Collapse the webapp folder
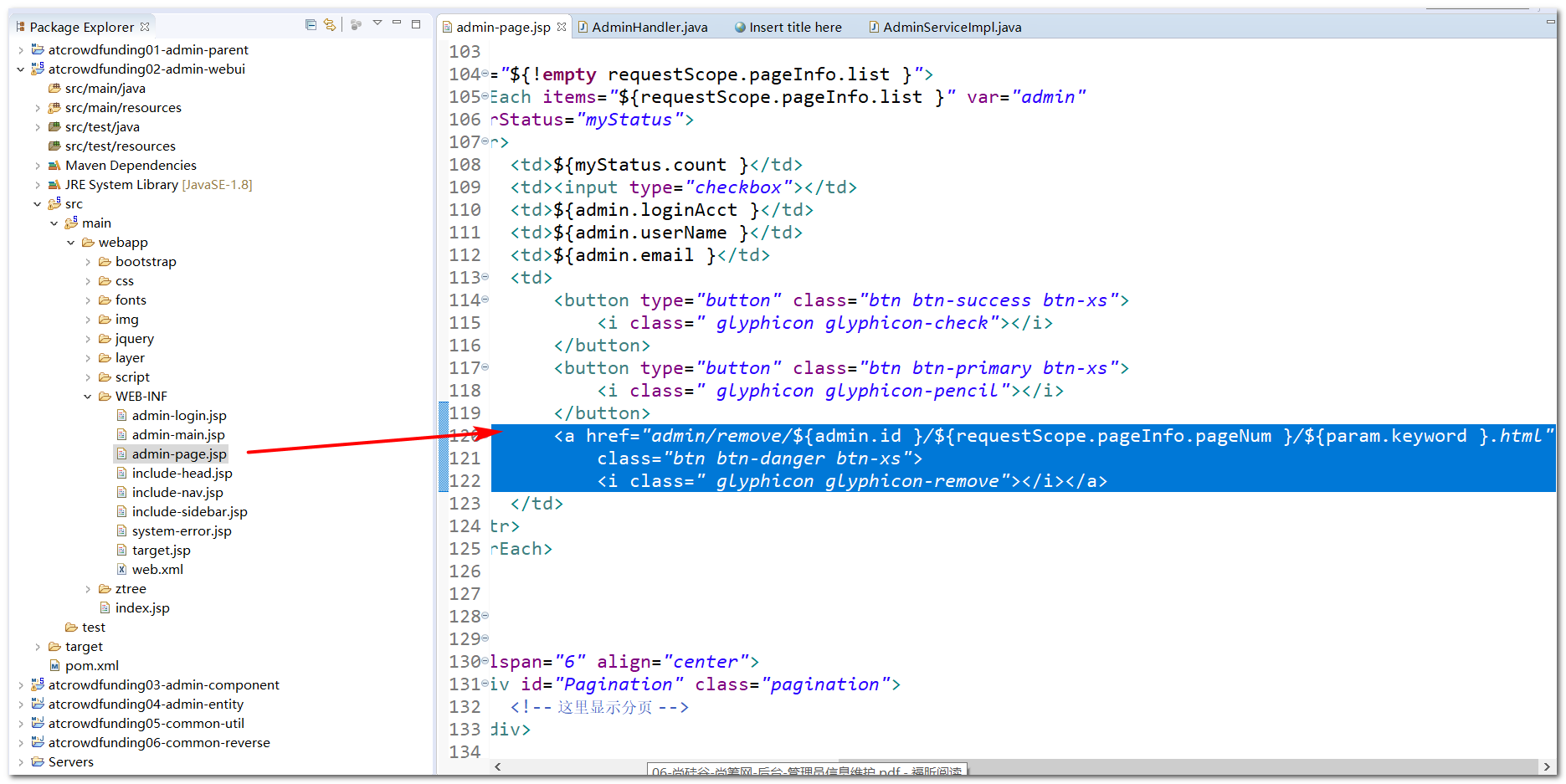The width and height of the screenshot is (1566, 784). [71, 243]
